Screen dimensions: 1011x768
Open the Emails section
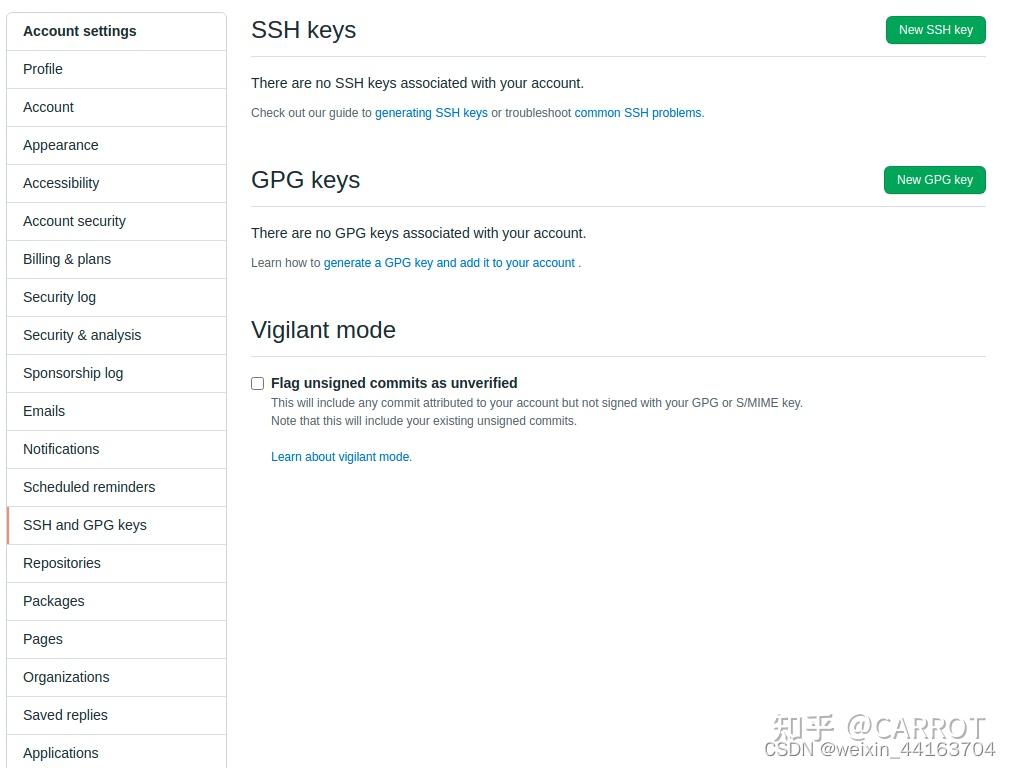click(x=44, y=411)
